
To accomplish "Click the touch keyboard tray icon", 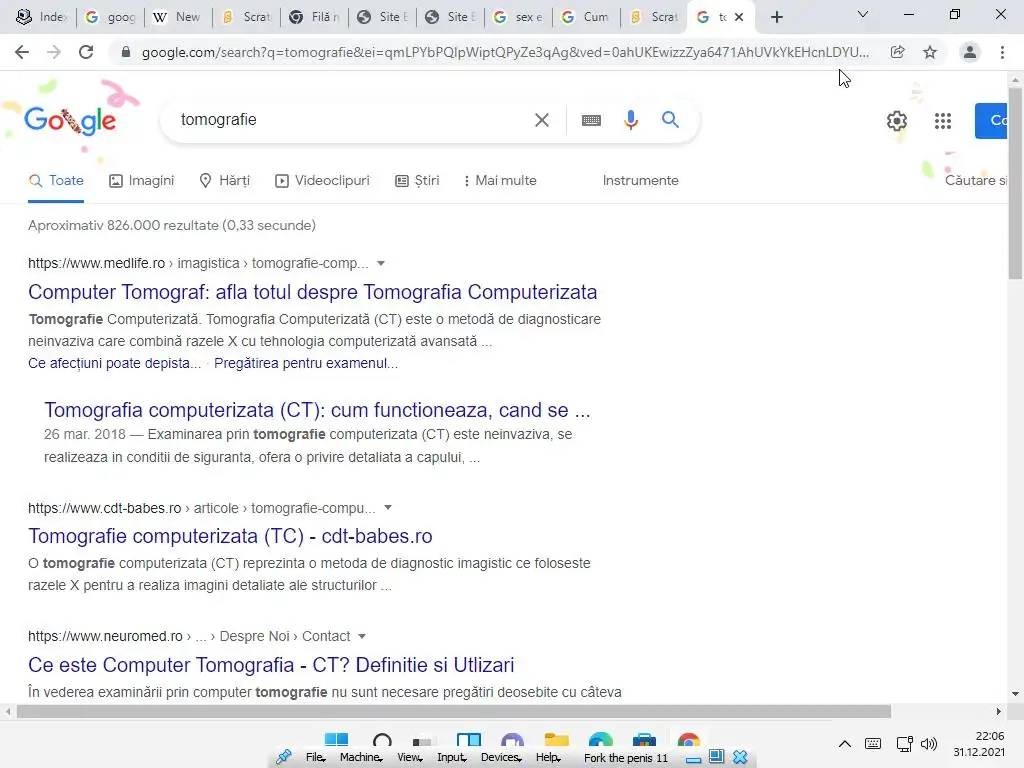I will pyautogui.click(x=872, y=744).
